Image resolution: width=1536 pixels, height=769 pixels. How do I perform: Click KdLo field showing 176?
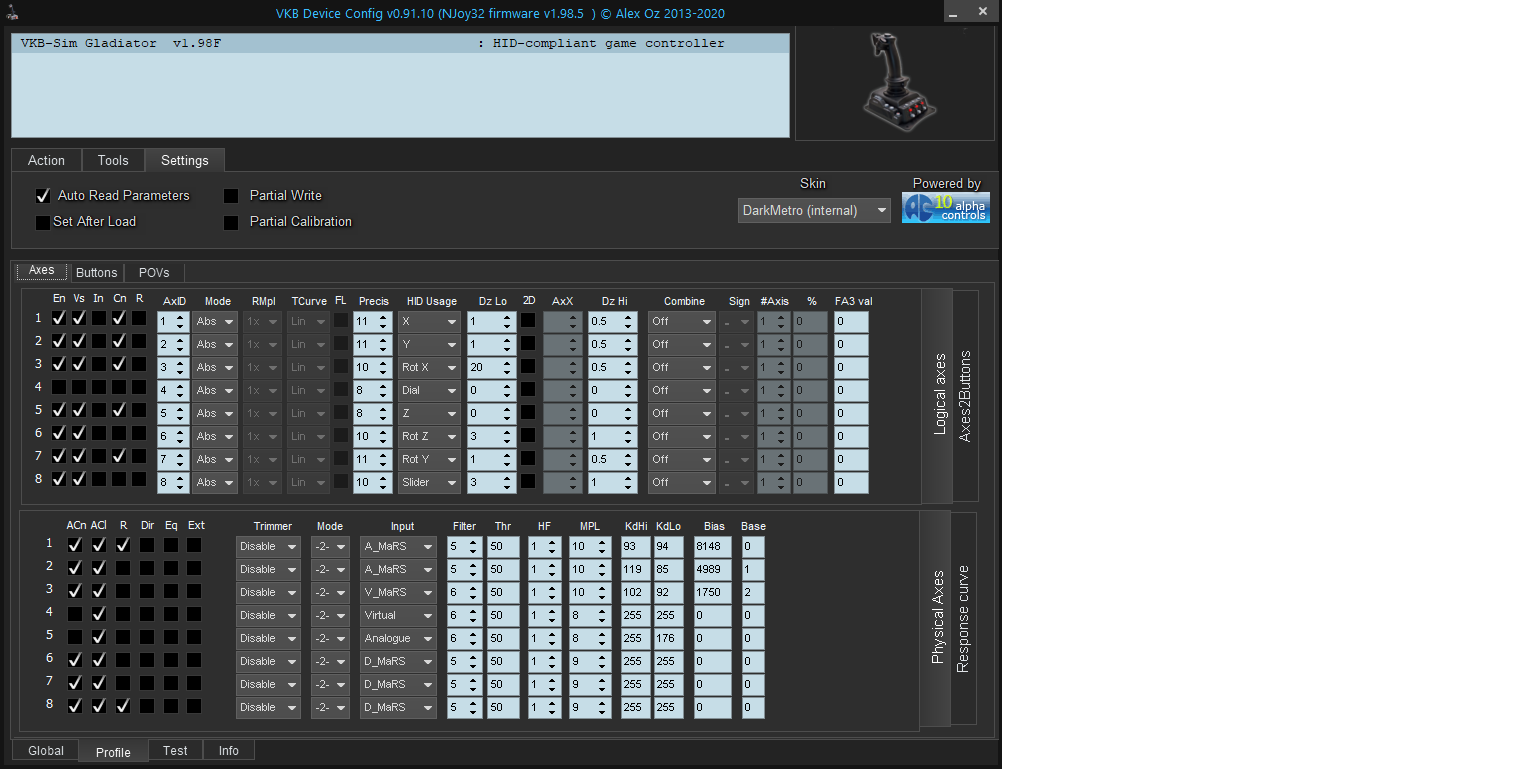pyautogui.click(x=668, y=639)
